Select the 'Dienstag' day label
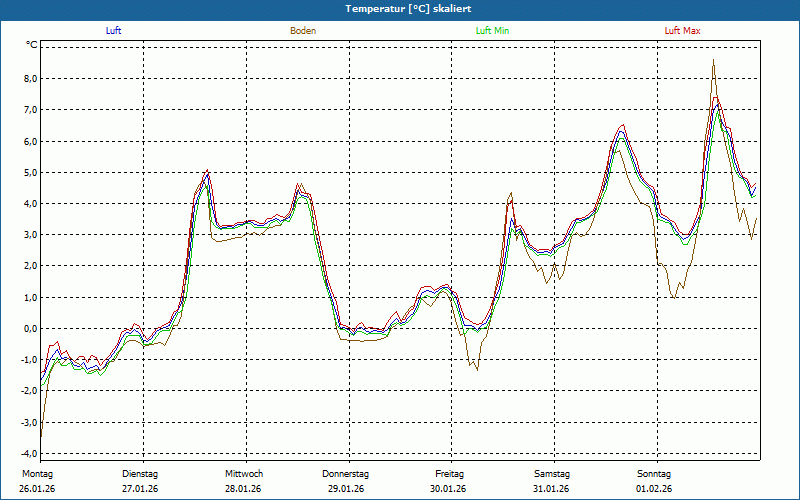 (140, 473)
